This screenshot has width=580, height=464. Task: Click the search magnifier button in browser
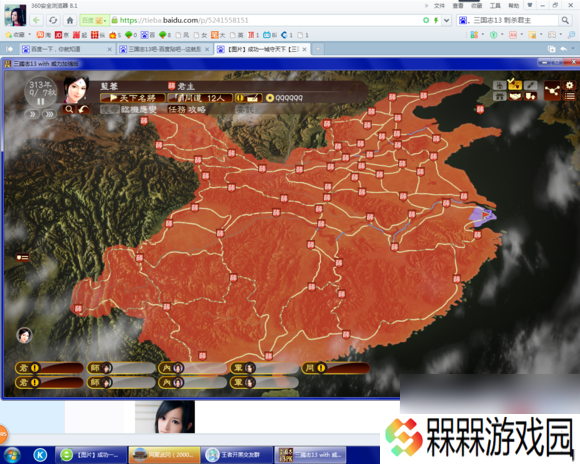[x=565, y=20]
